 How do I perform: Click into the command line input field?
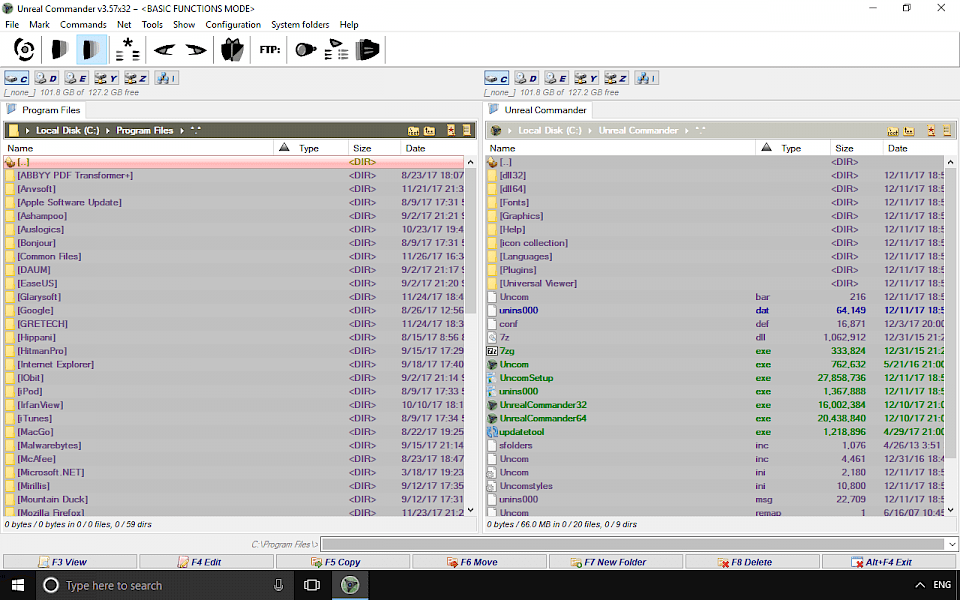(633, 544)
